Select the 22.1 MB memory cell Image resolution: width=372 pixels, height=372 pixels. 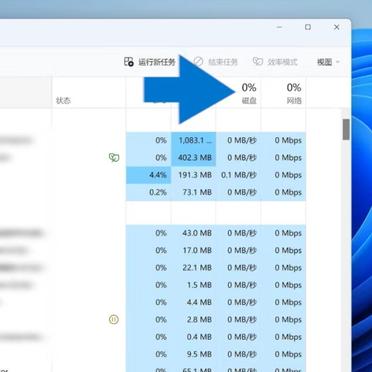(x=193, y=268)
